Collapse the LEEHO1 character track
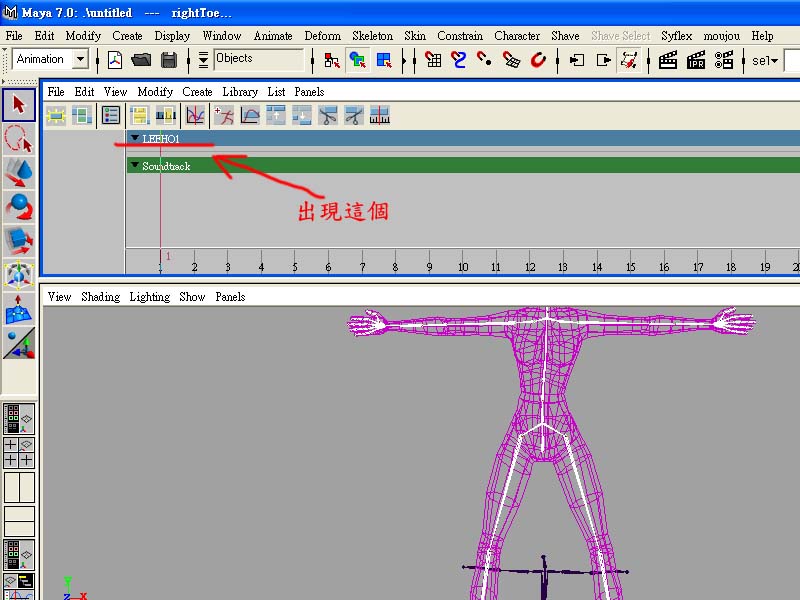This screenshot has width=800, height=600. pyautogui.click(x=135, y=138)
